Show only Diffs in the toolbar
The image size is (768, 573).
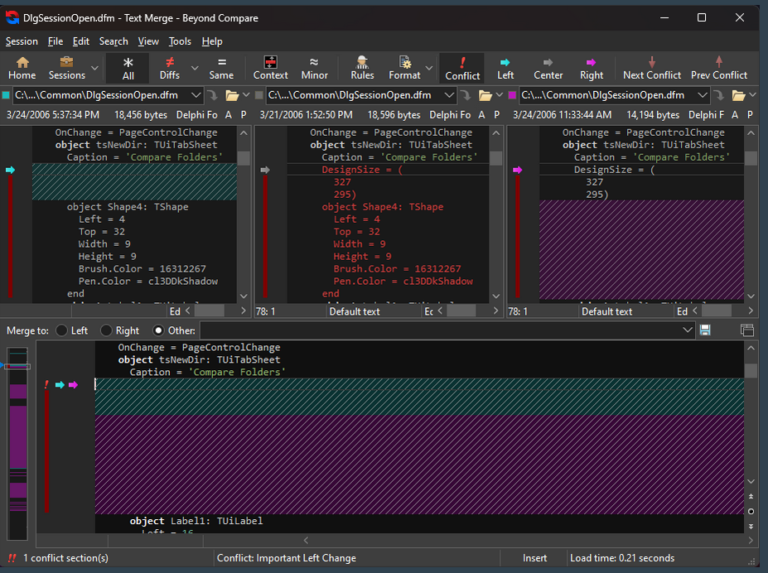click(x=170, y=68)
